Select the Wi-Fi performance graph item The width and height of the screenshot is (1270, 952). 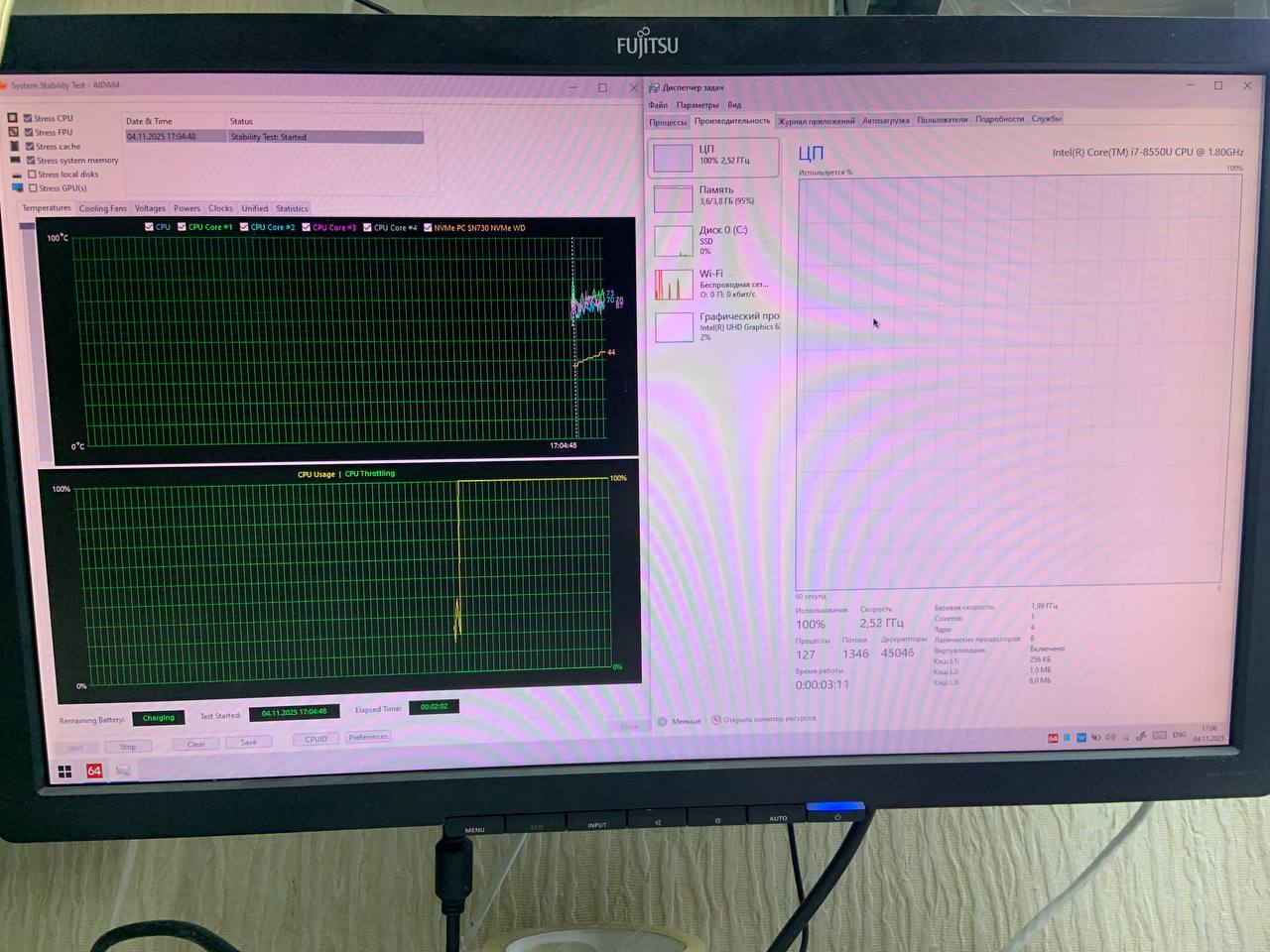click(x=714, y=284)
